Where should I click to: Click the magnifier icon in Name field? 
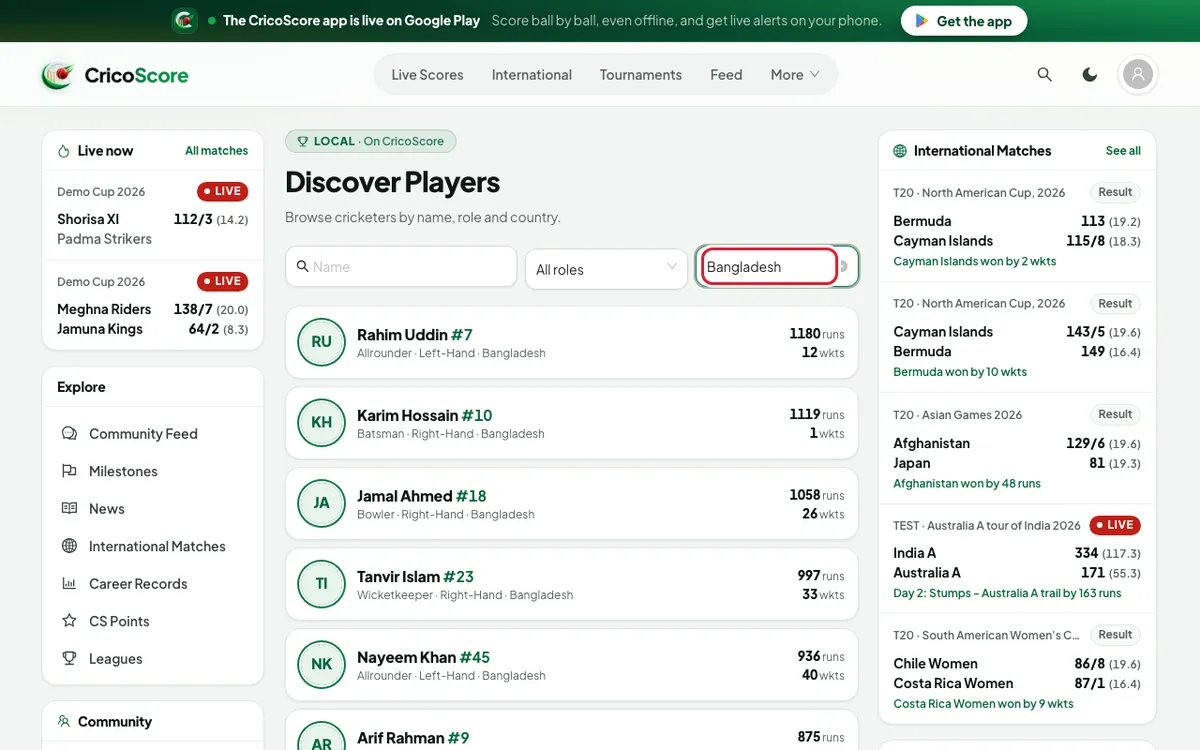pos(302,267)
